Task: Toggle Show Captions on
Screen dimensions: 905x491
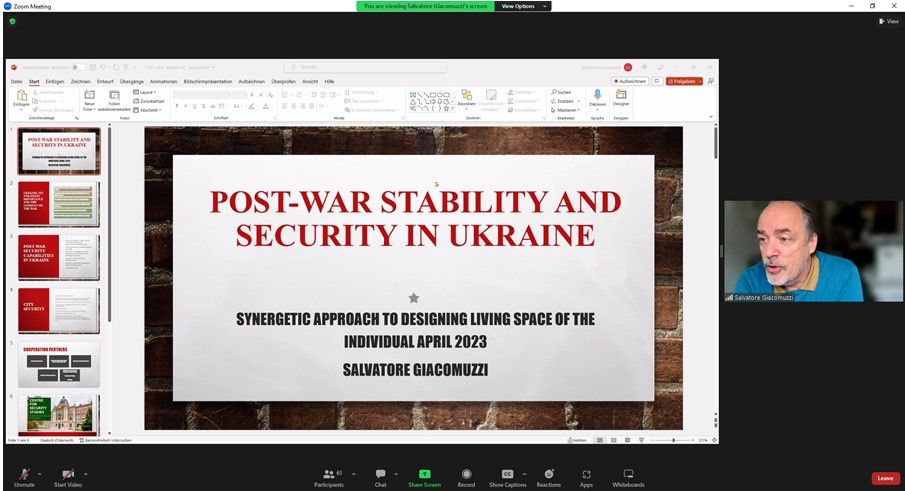Action: pyautogui.click(x=507, y=474)
